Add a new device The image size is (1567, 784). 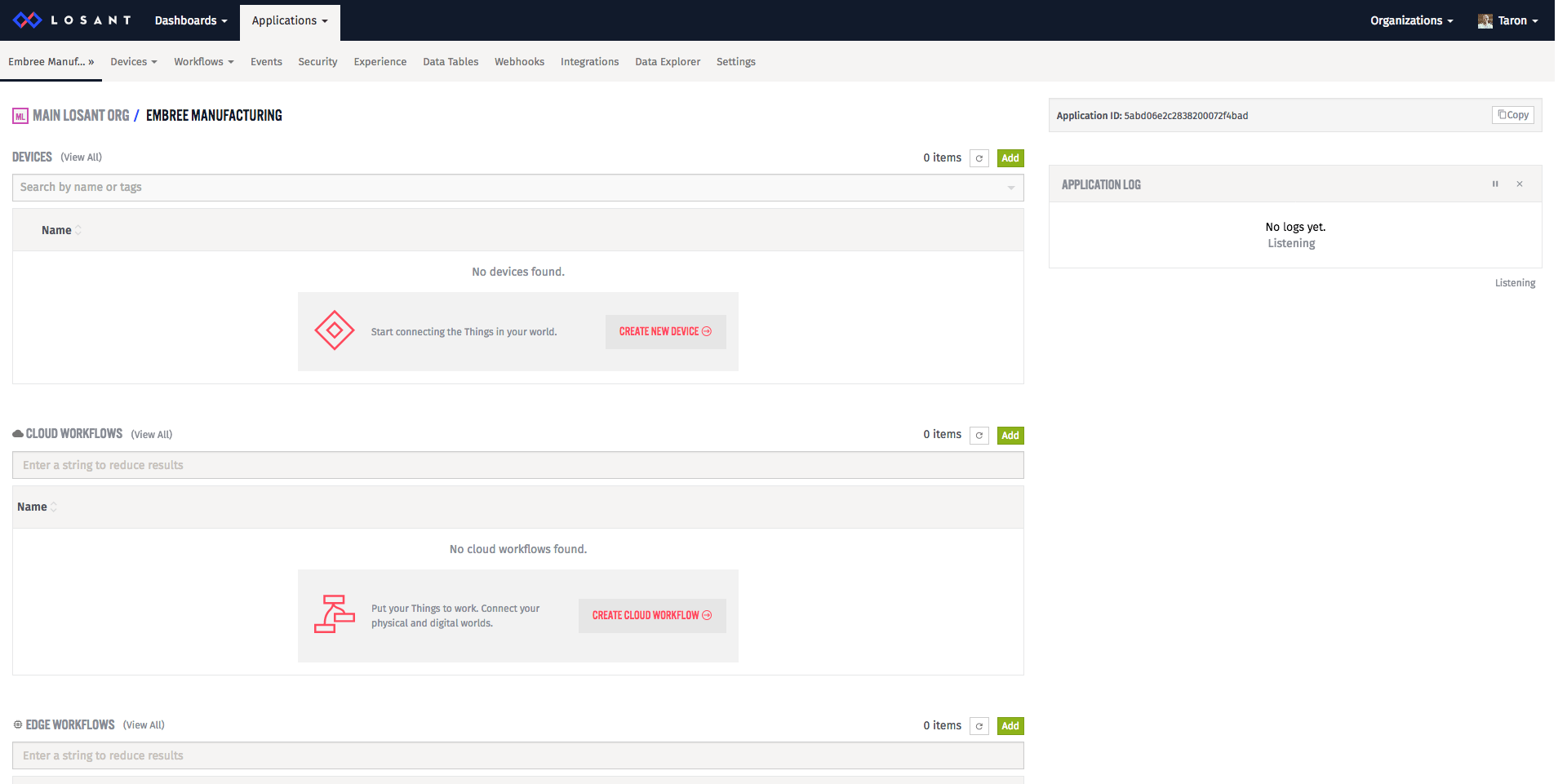[1010, 158]
